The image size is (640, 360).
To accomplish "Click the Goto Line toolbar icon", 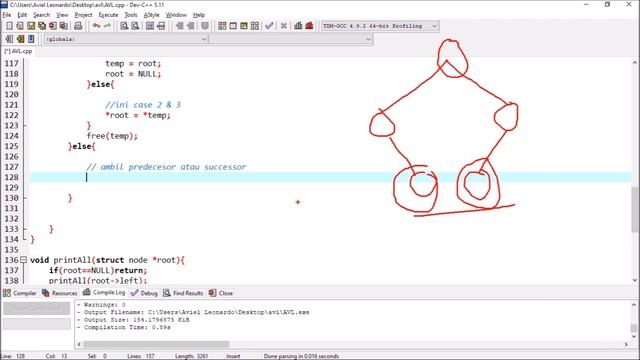I will 161,26.
